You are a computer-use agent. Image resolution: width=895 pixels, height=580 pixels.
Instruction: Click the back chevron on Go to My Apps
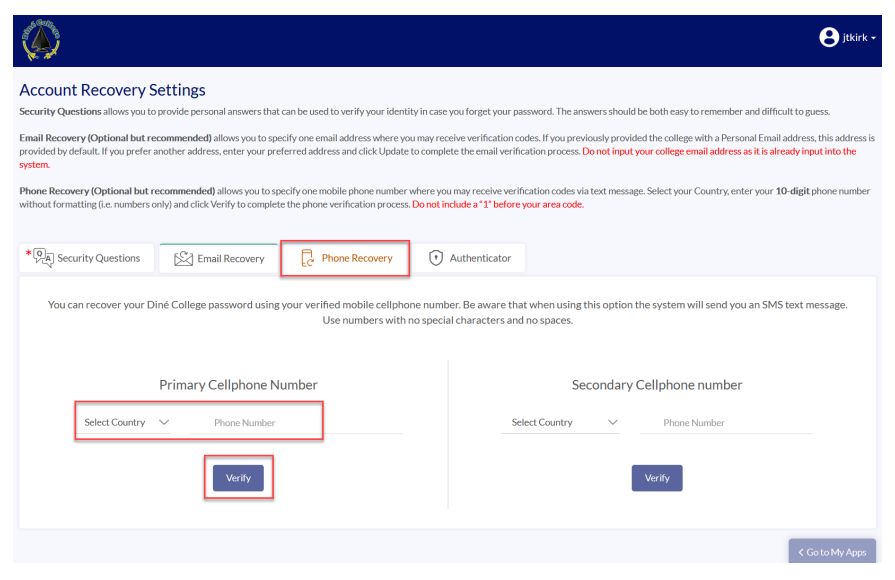800,552
